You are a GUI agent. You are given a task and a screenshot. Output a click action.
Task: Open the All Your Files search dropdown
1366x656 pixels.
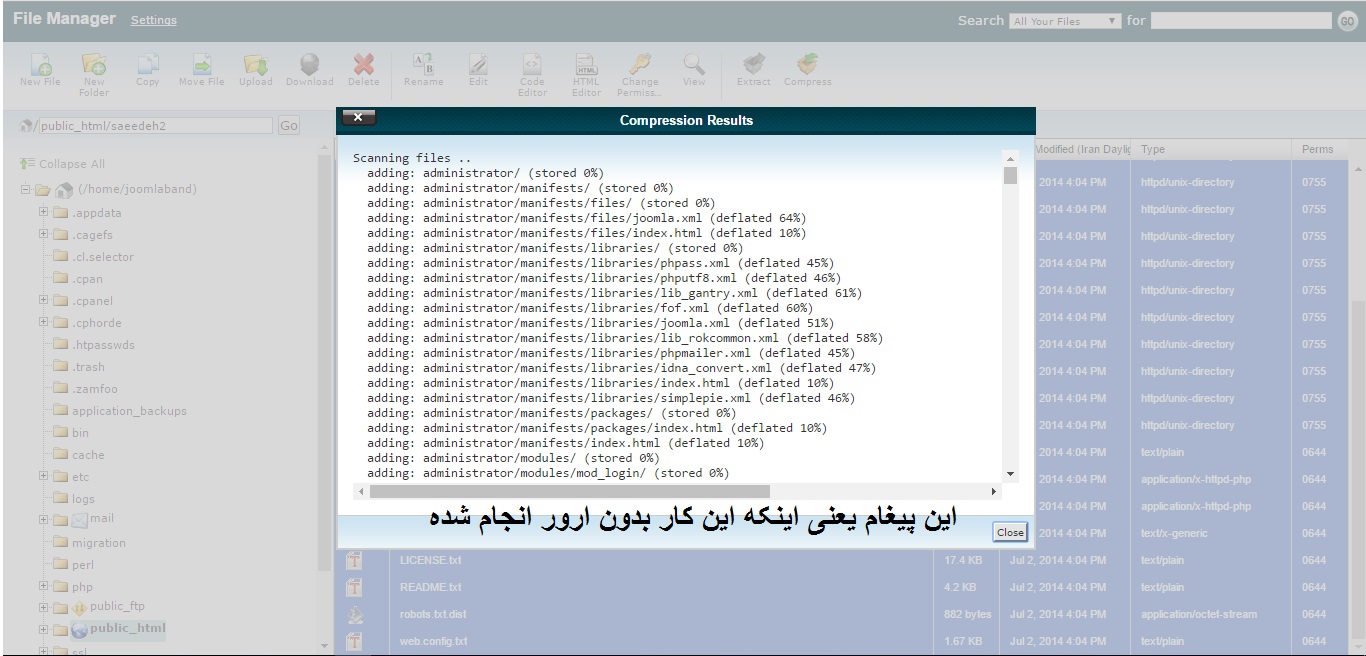coord(1066,21)
